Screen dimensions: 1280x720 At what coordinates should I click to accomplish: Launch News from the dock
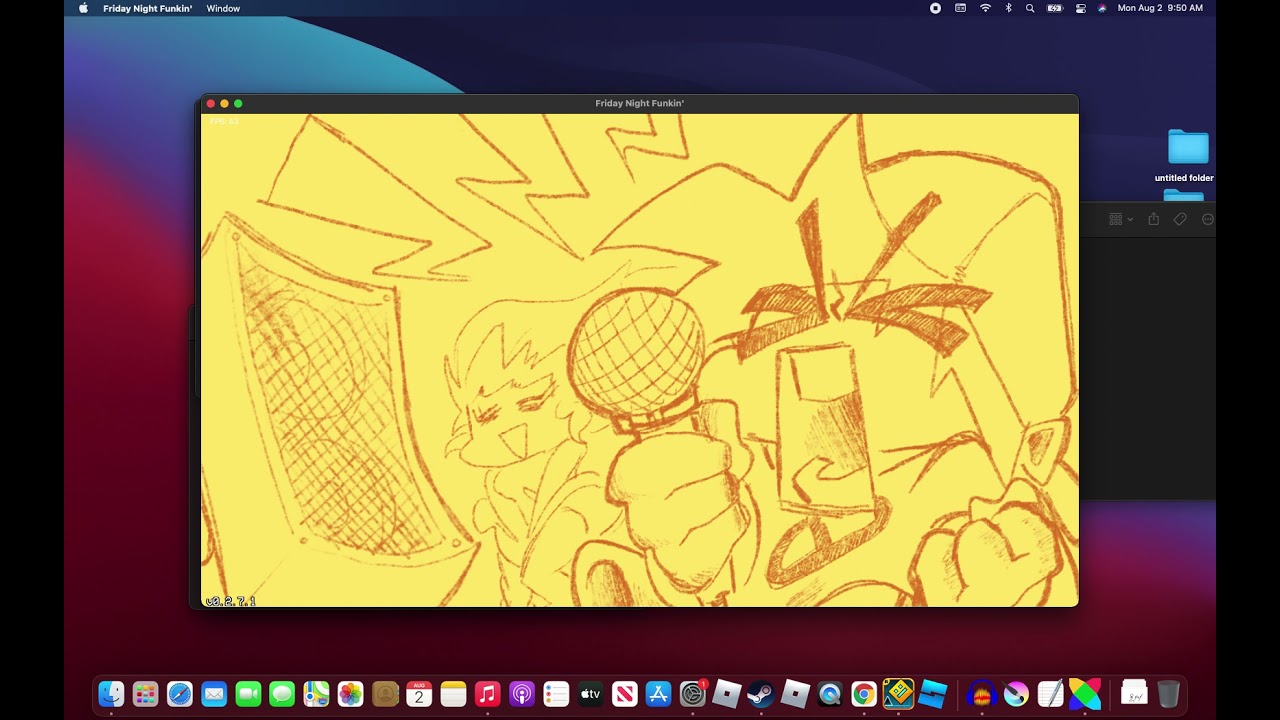click(x=624, y=693)
